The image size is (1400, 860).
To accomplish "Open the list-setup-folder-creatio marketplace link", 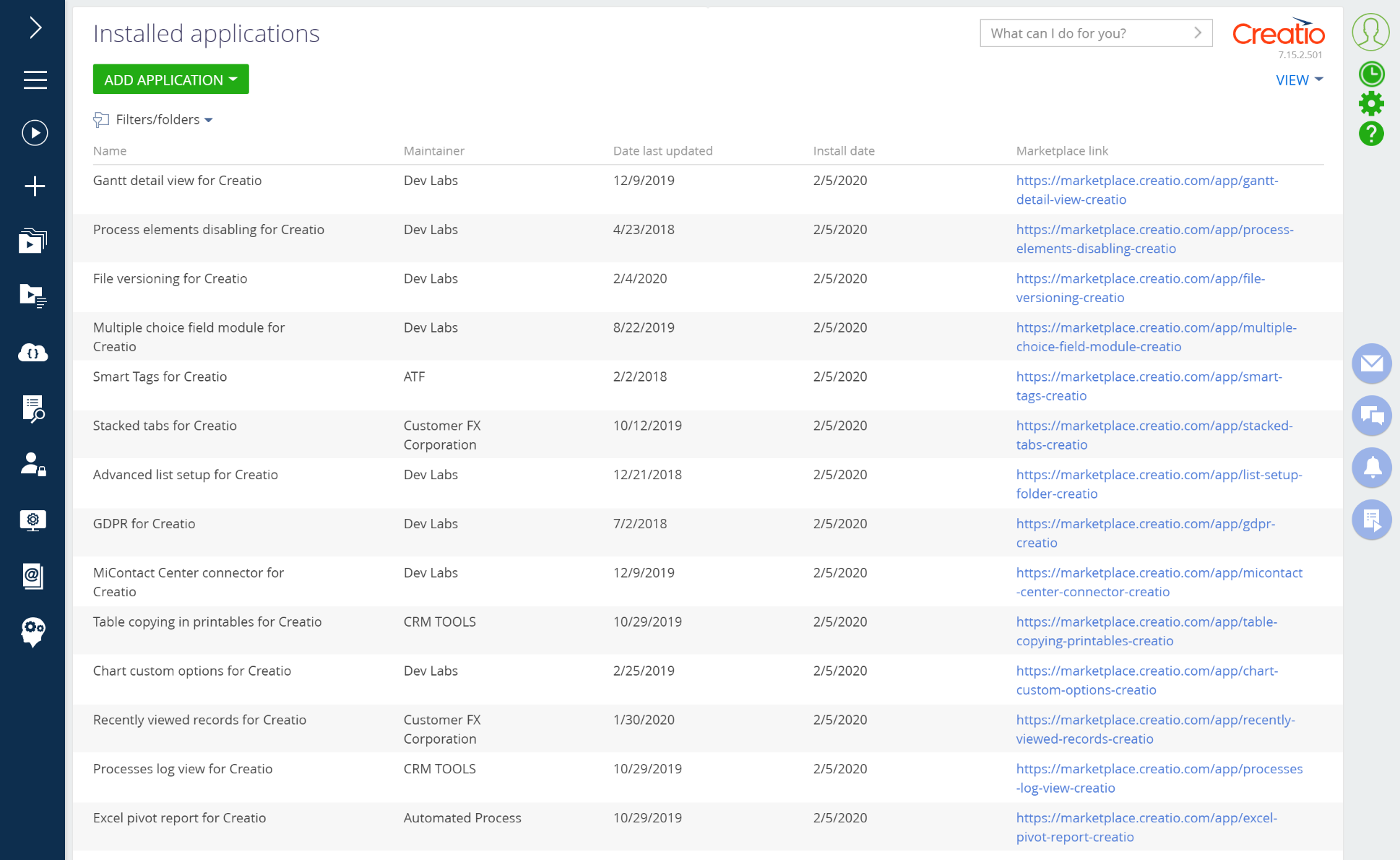I will point(1159,485).
